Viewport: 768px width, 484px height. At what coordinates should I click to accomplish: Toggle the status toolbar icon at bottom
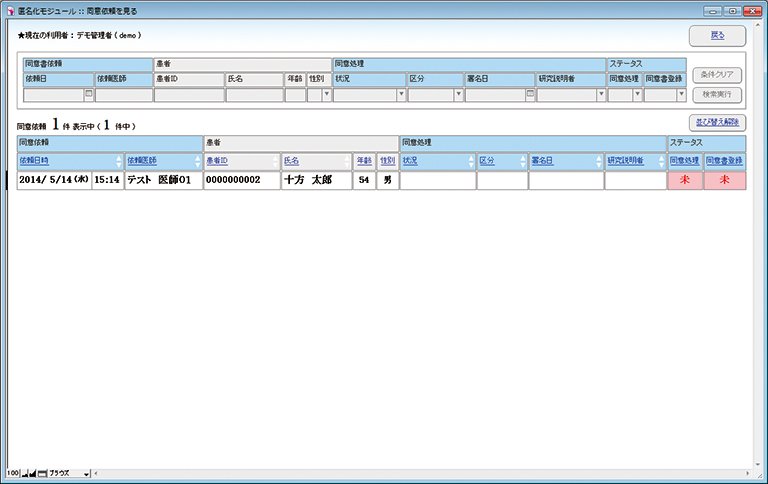43,473
